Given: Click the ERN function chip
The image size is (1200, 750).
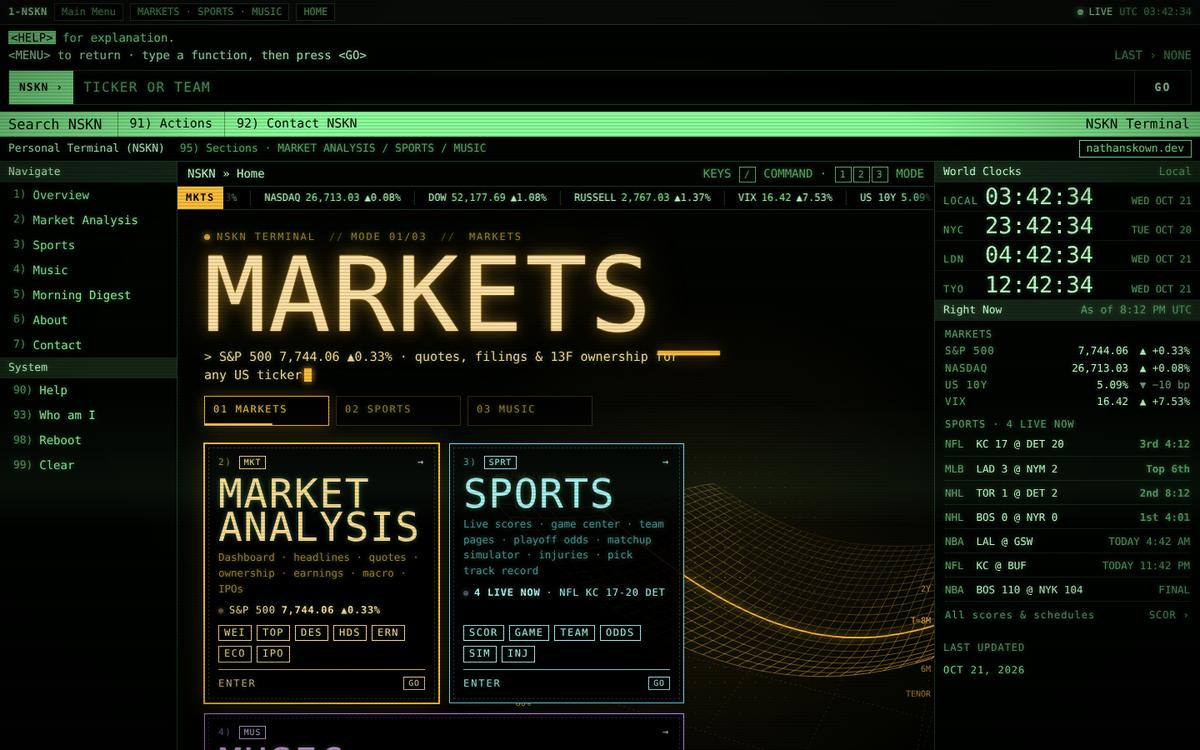Looking at the screenshot, I should pyautogui.click(x=388, y=632).
